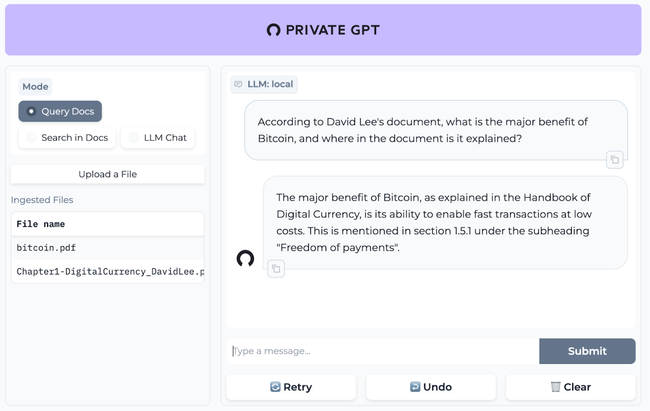
Task: Focus the Type a message field
Action: coord(382,351)
